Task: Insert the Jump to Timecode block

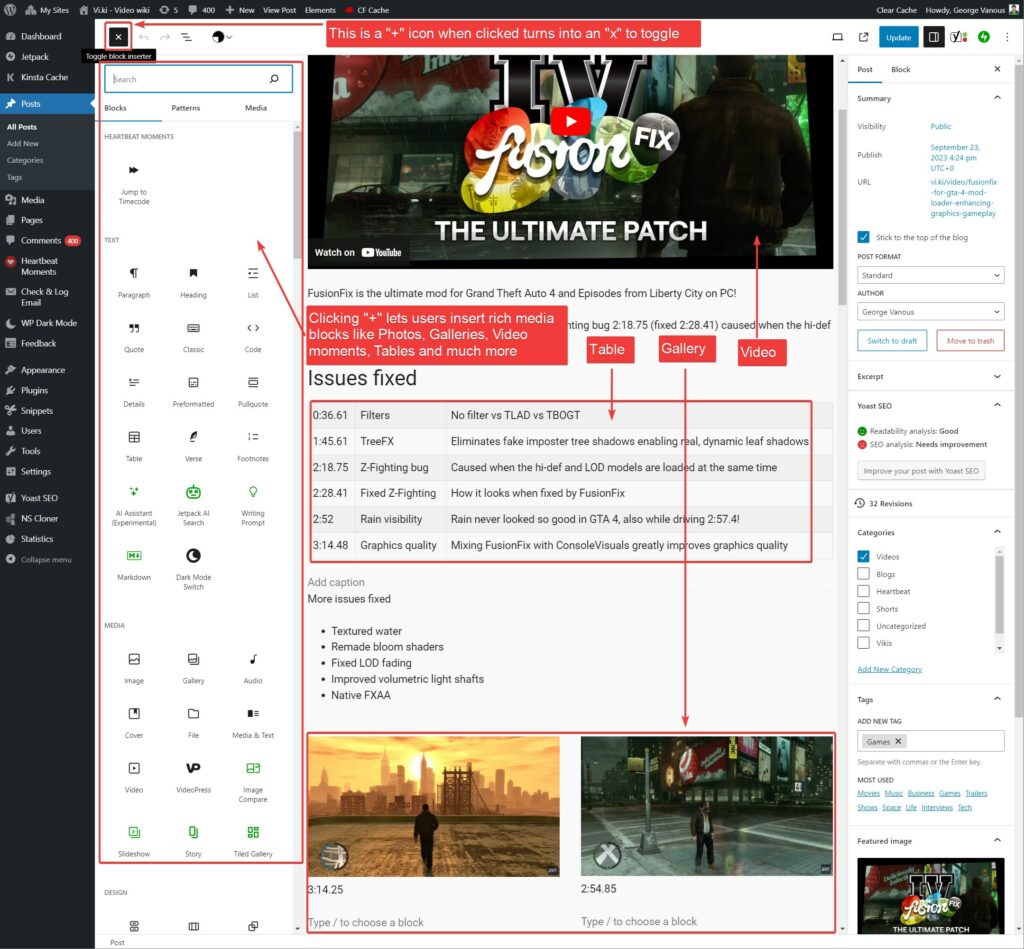Action: (x=134, y=184)
